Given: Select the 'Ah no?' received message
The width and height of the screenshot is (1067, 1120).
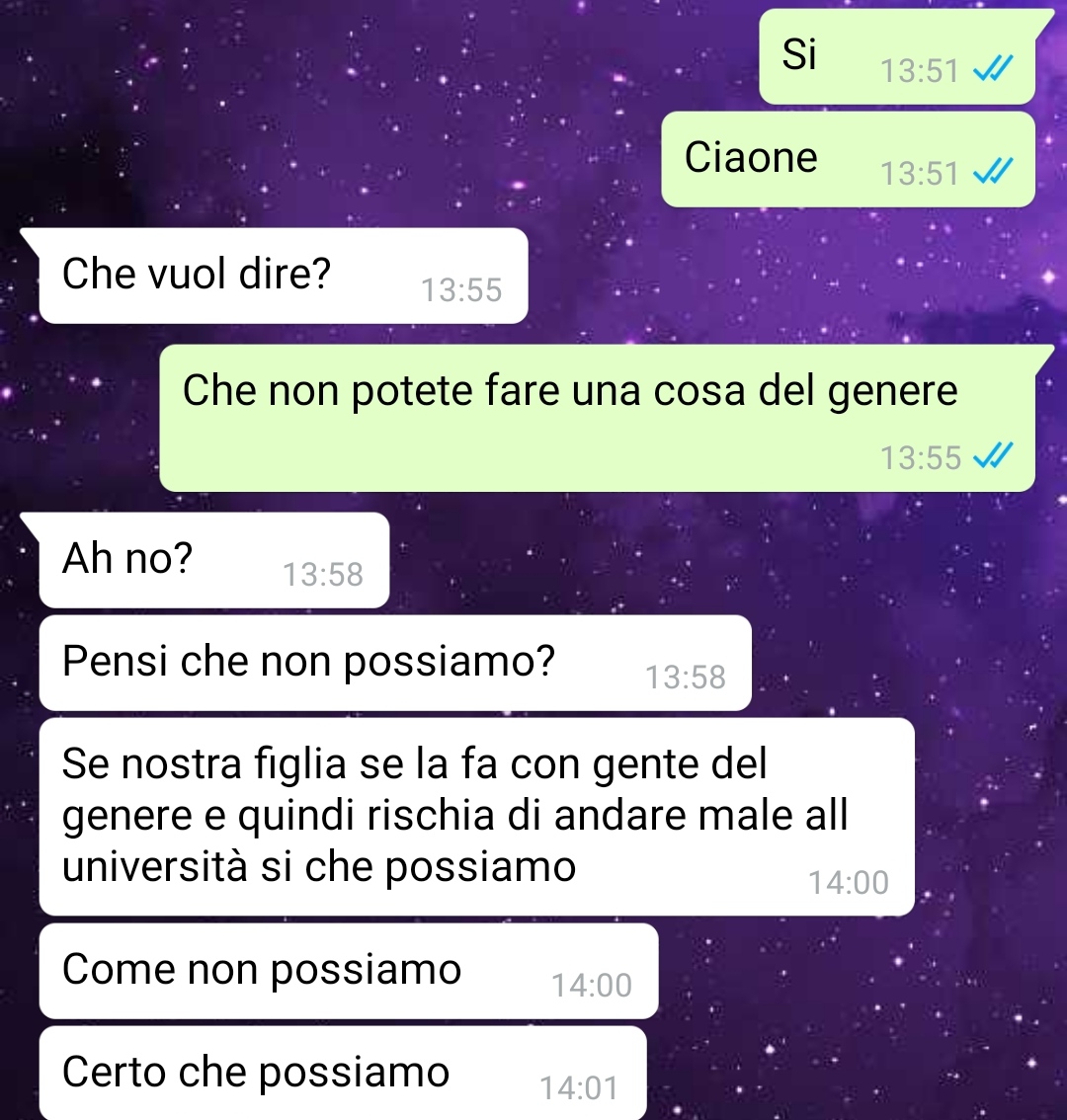Looking at the screenshot, I should pyautogui.click(x=214, y=560).
